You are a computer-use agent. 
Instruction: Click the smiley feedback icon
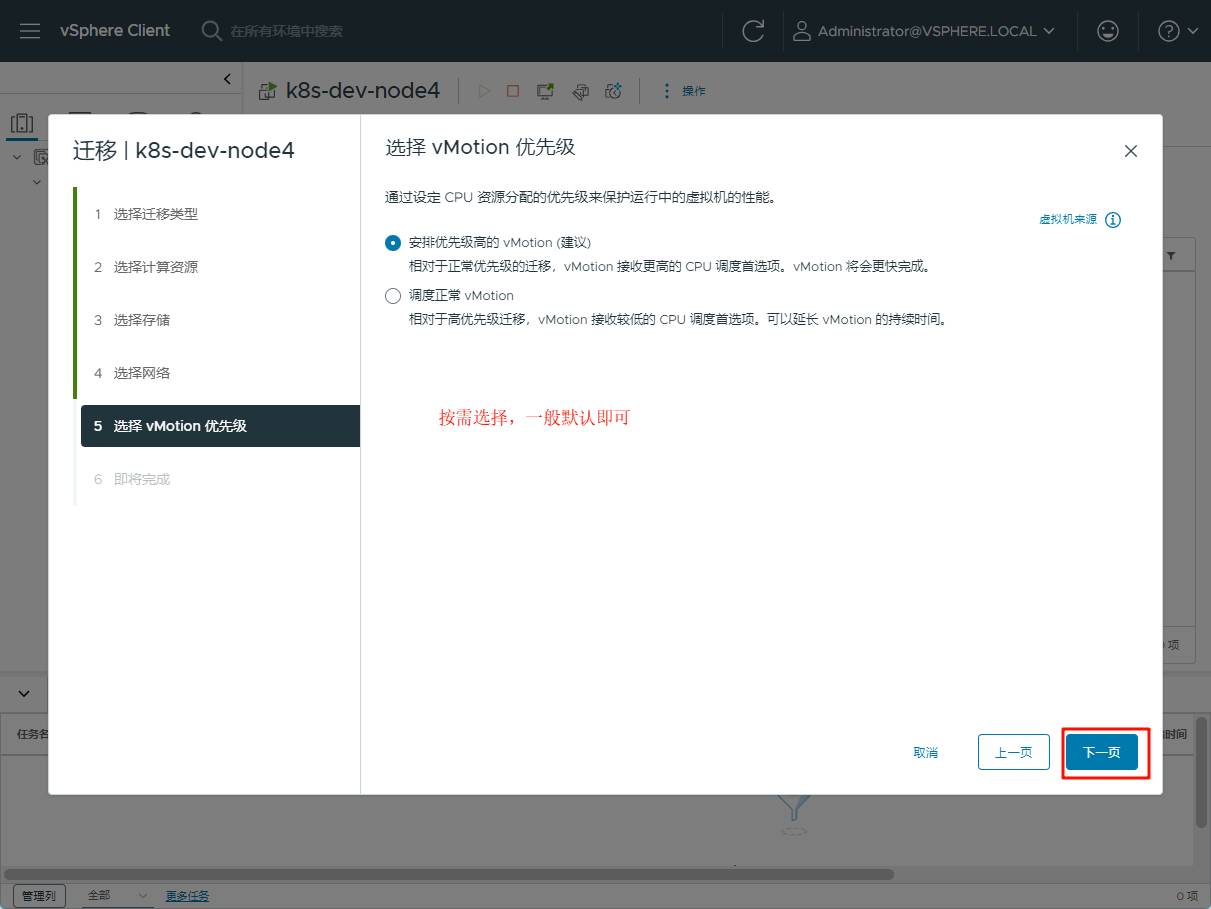point(1107,31)
